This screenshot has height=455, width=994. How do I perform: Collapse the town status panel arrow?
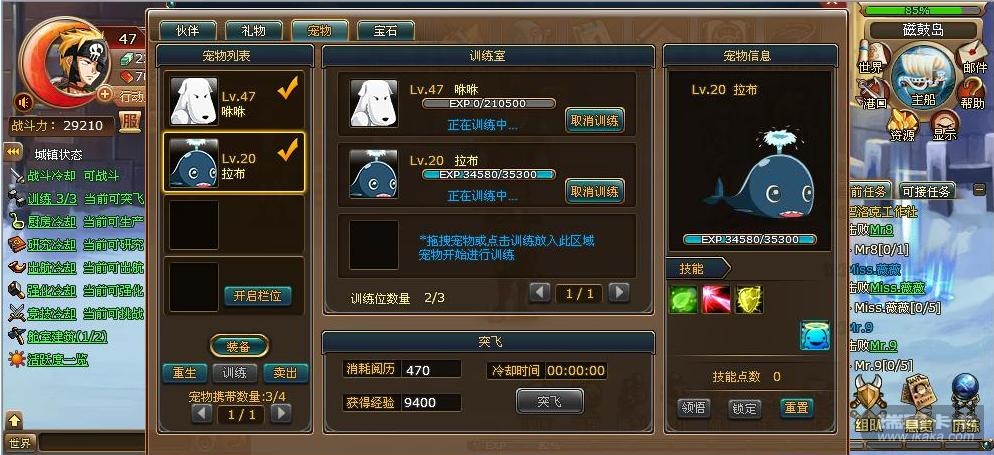12,153
